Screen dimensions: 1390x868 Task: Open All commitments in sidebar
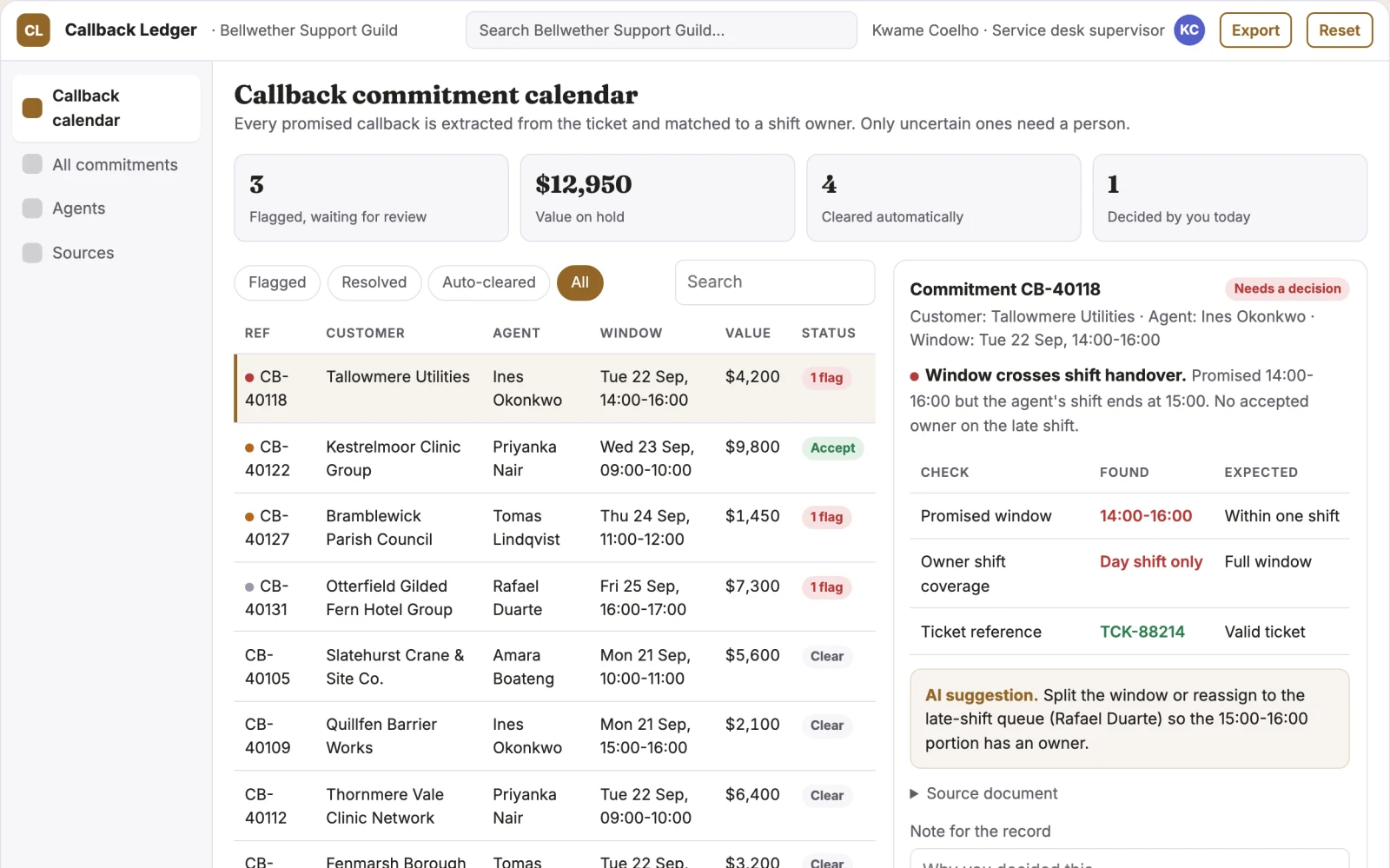click(106, 164)
